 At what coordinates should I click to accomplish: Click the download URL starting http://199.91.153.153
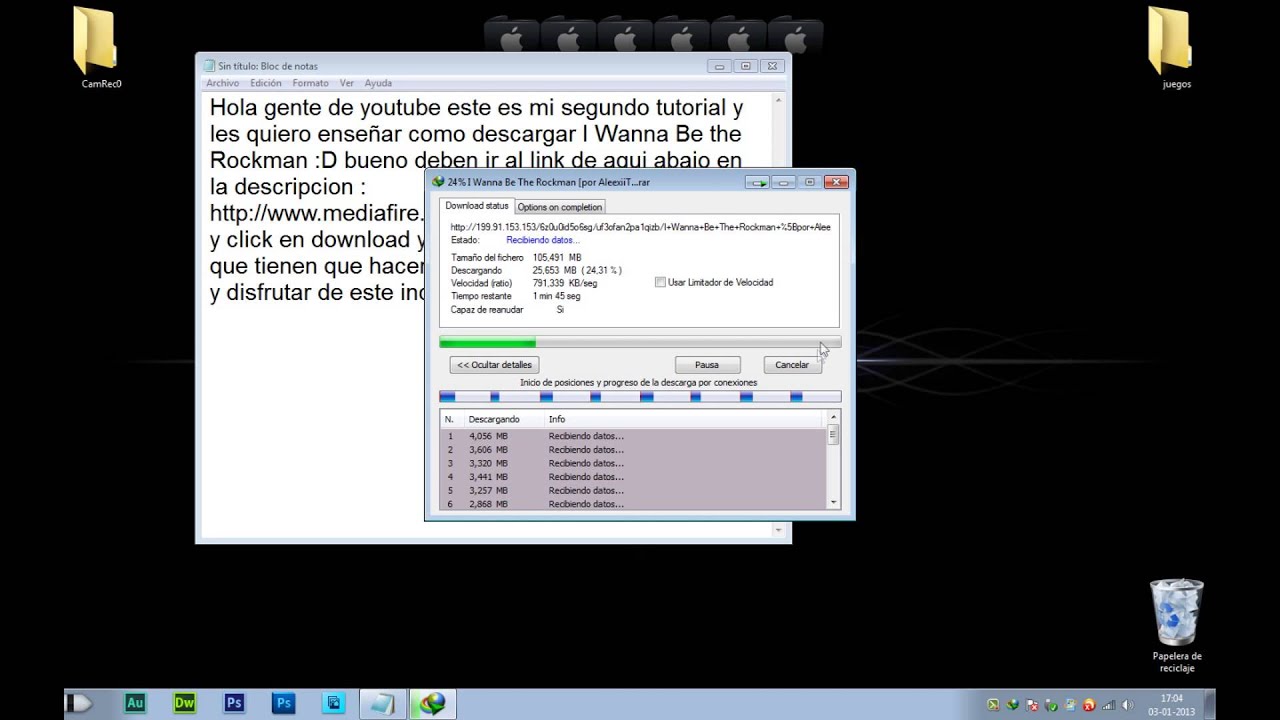(x=640, y=227)
